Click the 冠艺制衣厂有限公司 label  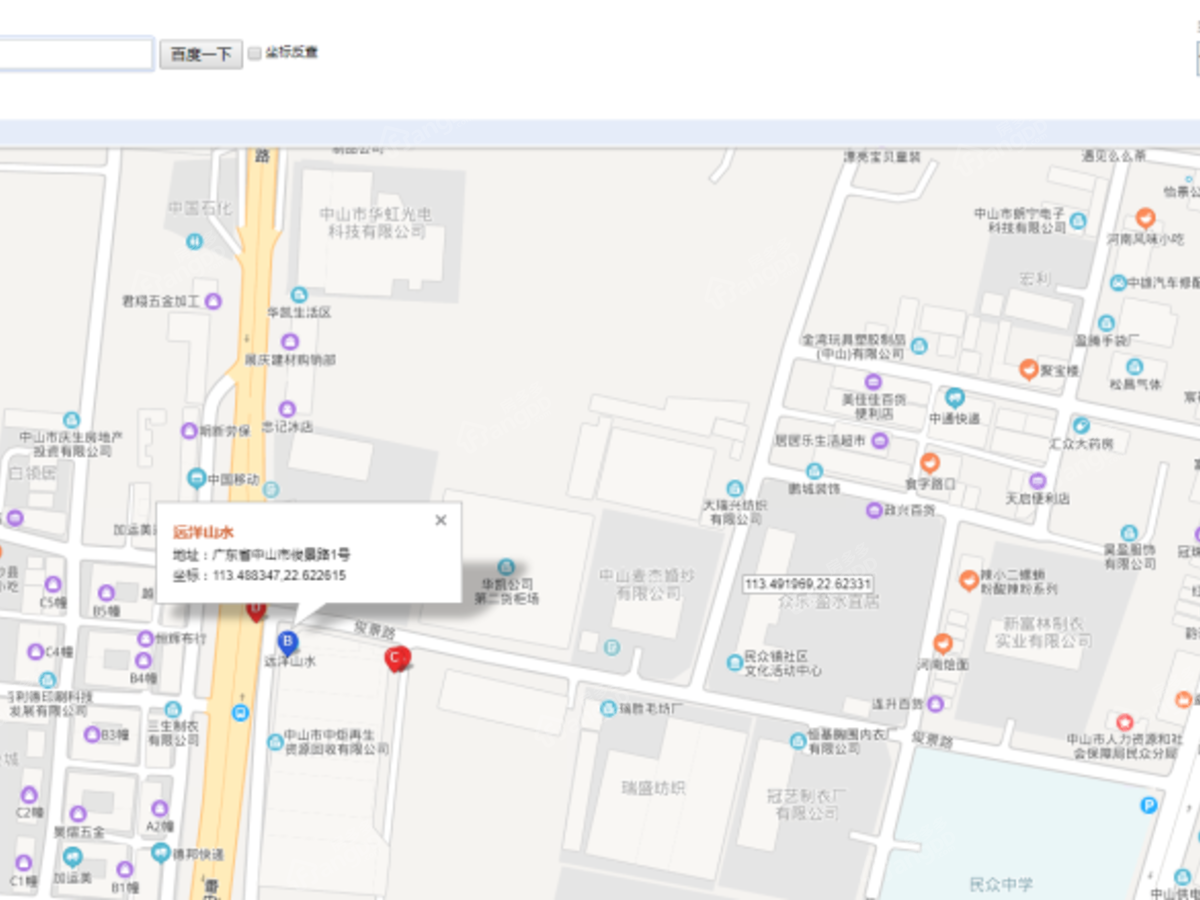(809, 805)
